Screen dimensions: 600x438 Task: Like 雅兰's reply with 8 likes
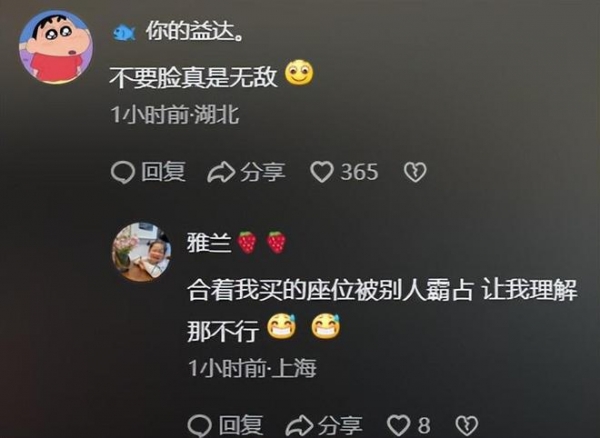click(x=398, y=425)
